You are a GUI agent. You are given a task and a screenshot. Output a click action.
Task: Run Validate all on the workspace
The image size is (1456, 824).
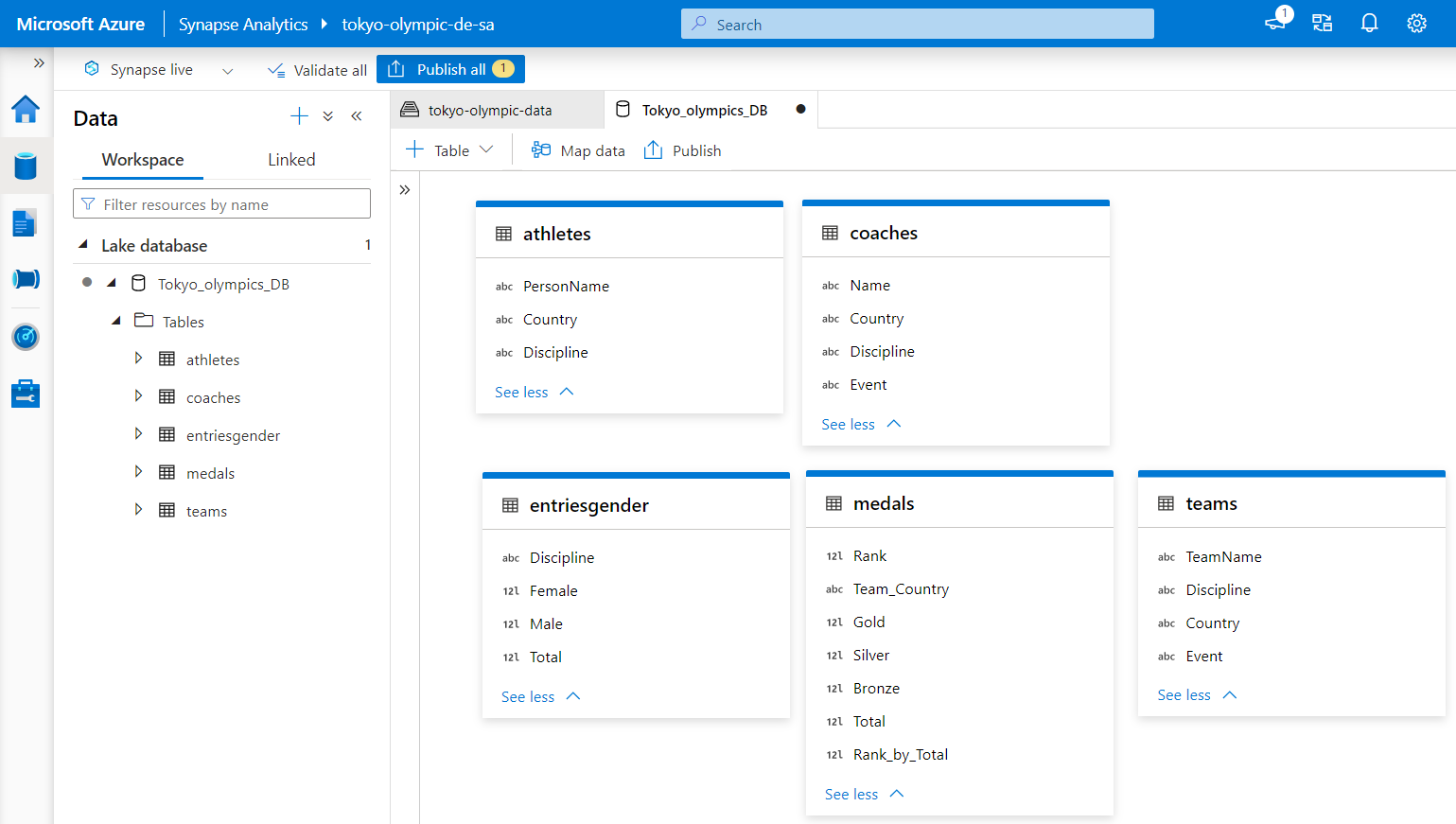(317, 69)
